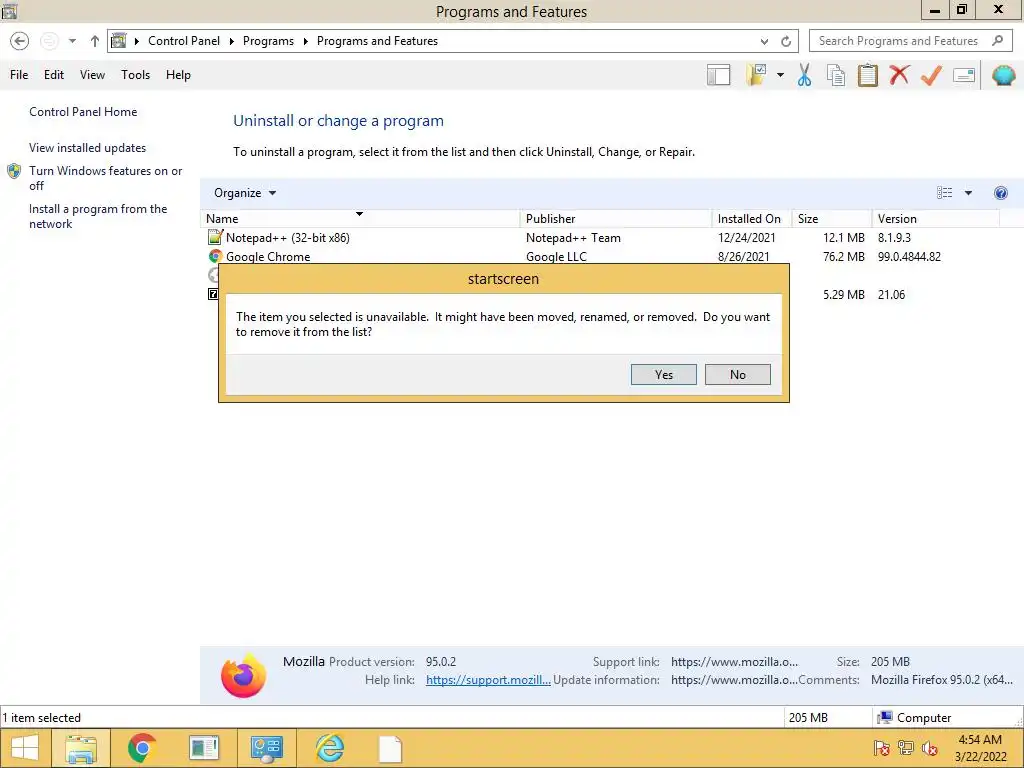Viewport: 1024px width, 768px height.
Task: Click the teal shell icon in toolbar
Action: pos(1004,75)
